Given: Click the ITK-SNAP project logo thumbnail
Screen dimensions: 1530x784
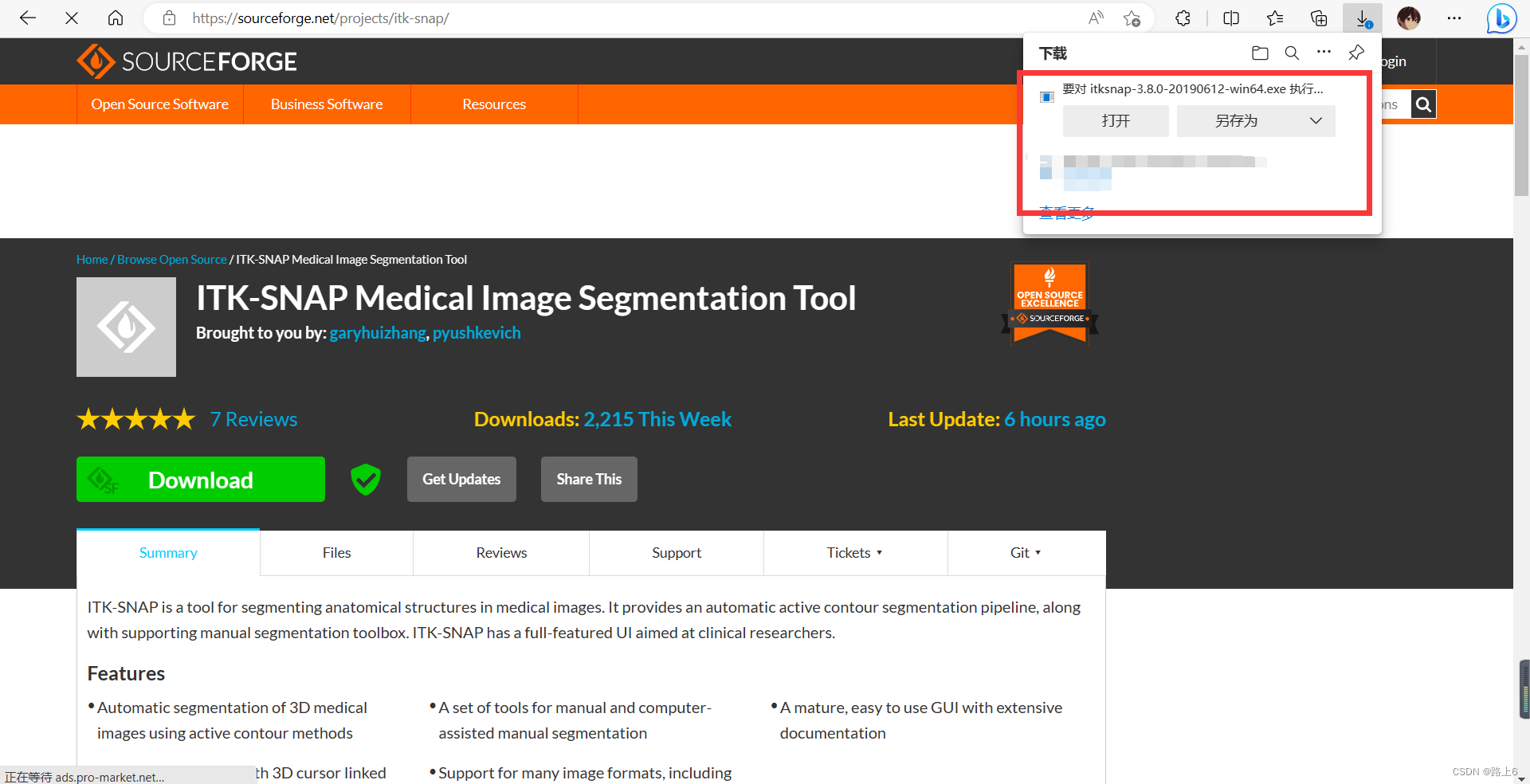Looking at the screenshot, I should [x=126, y=327].
